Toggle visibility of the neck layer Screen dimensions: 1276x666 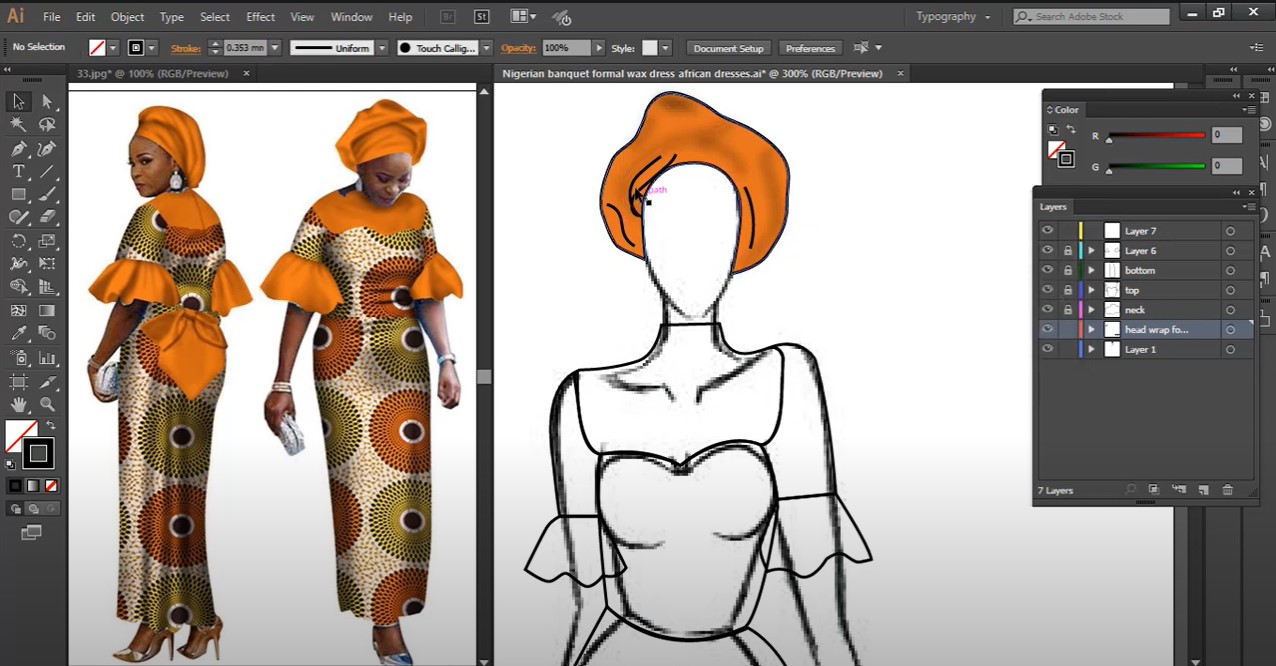[x=1047, y=310]
